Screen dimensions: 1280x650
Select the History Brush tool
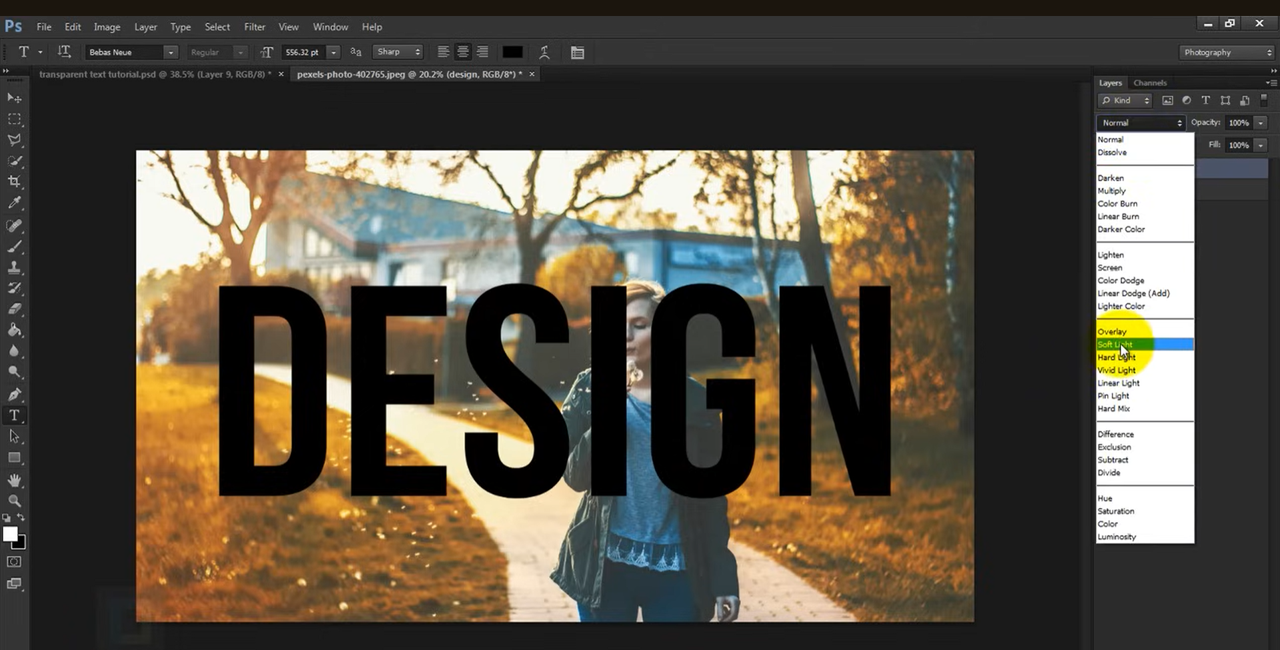click(x=14, y=289)
